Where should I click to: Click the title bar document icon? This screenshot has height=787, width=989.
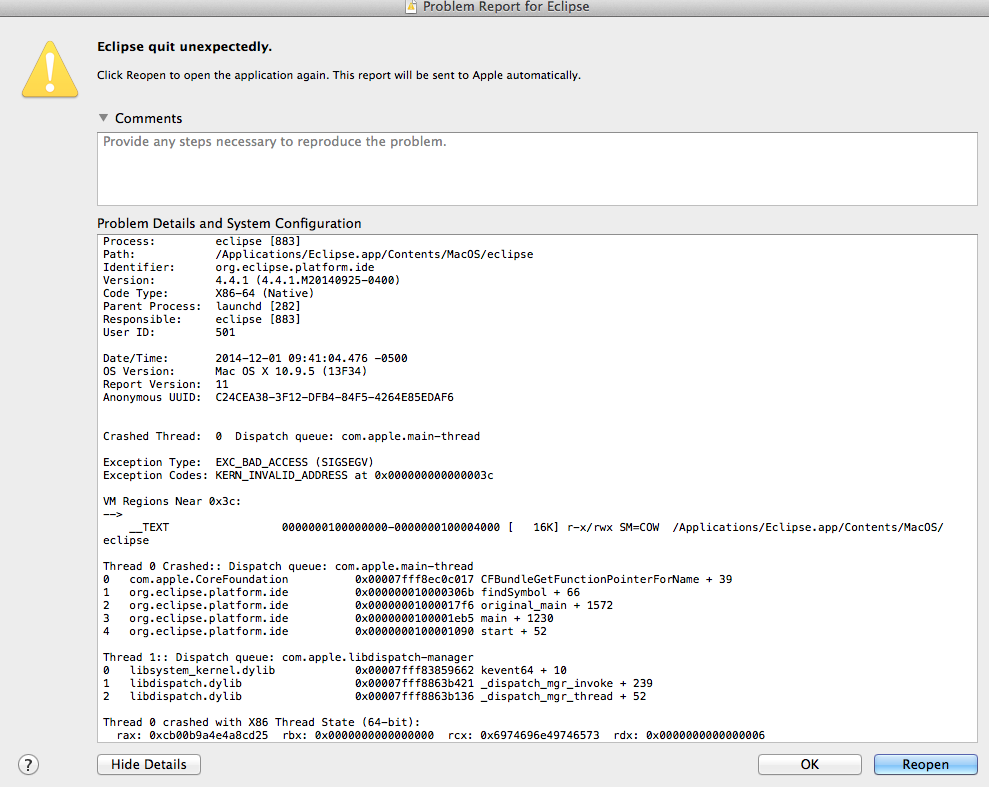point(411,7)
